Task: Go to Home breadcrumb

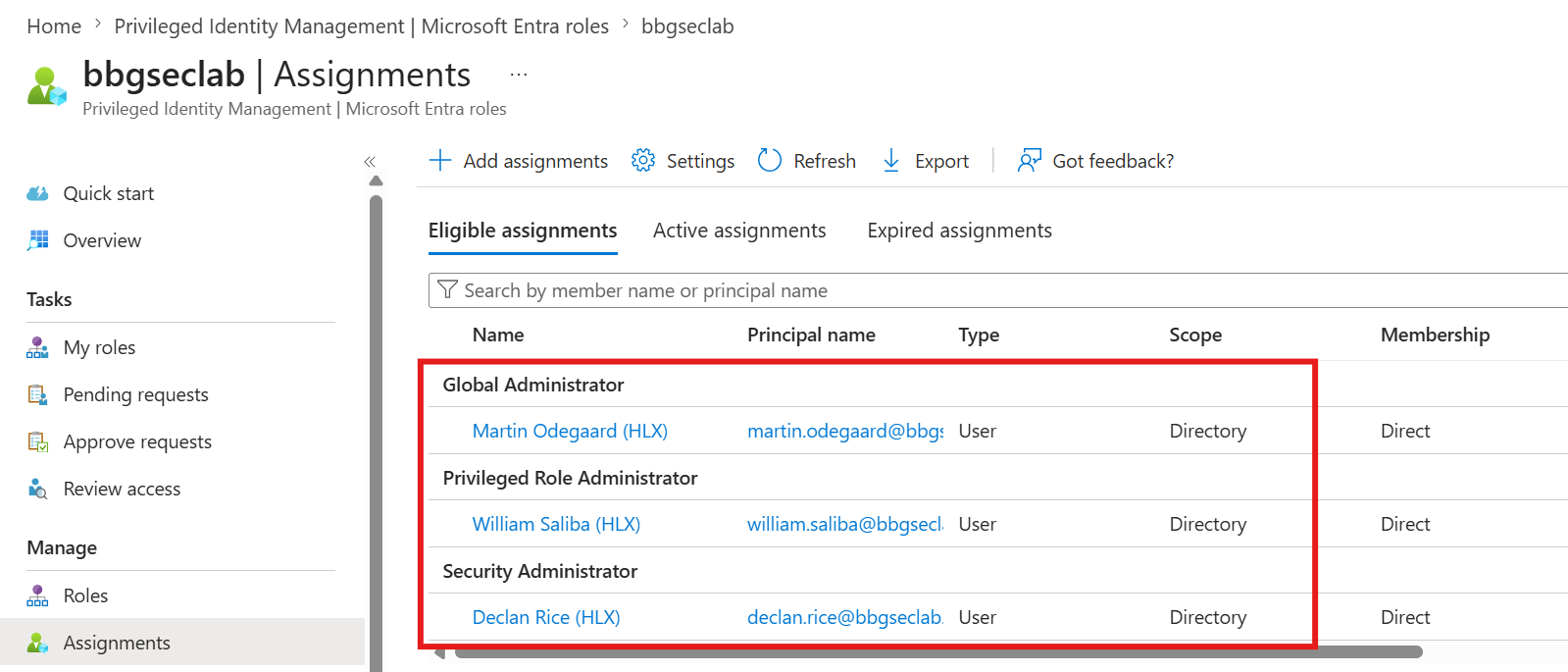Action: point(54,26)
